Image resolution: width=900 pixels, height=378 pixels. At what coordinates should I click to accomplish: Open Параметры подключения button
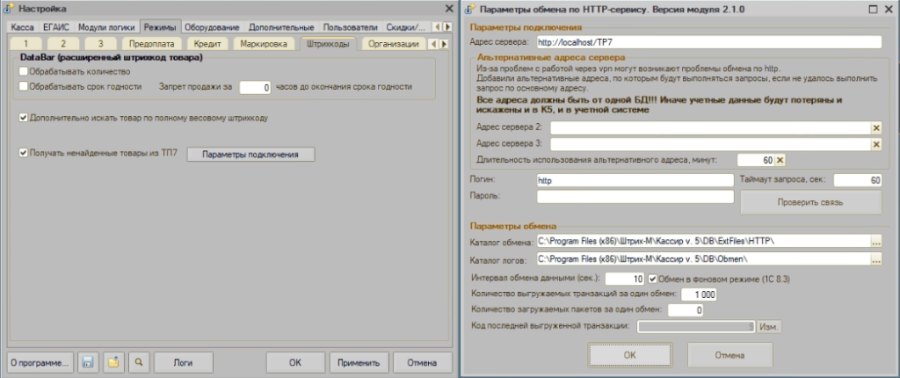[250, 154]
